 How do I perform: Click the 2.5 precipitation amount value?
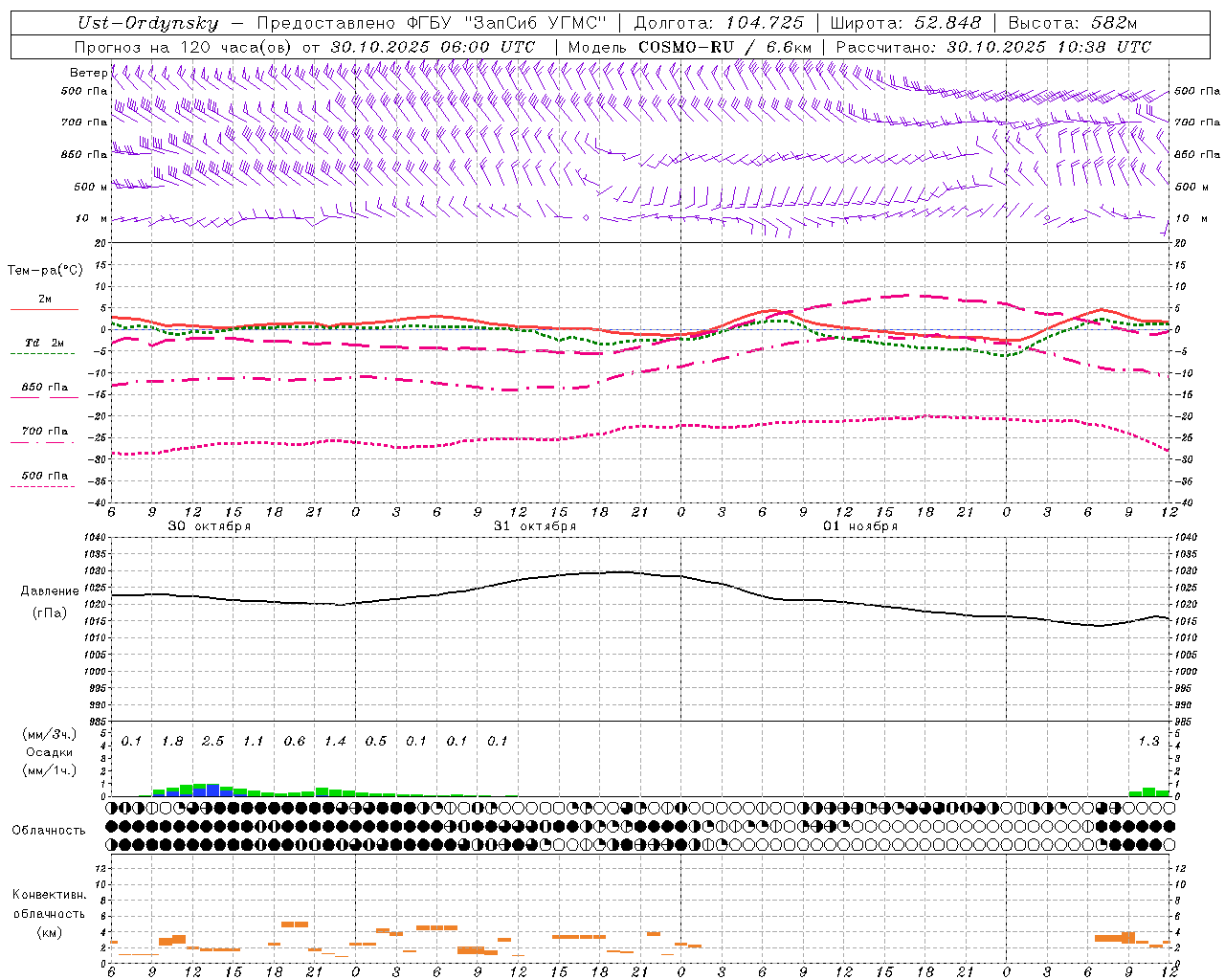click(212, 742)
